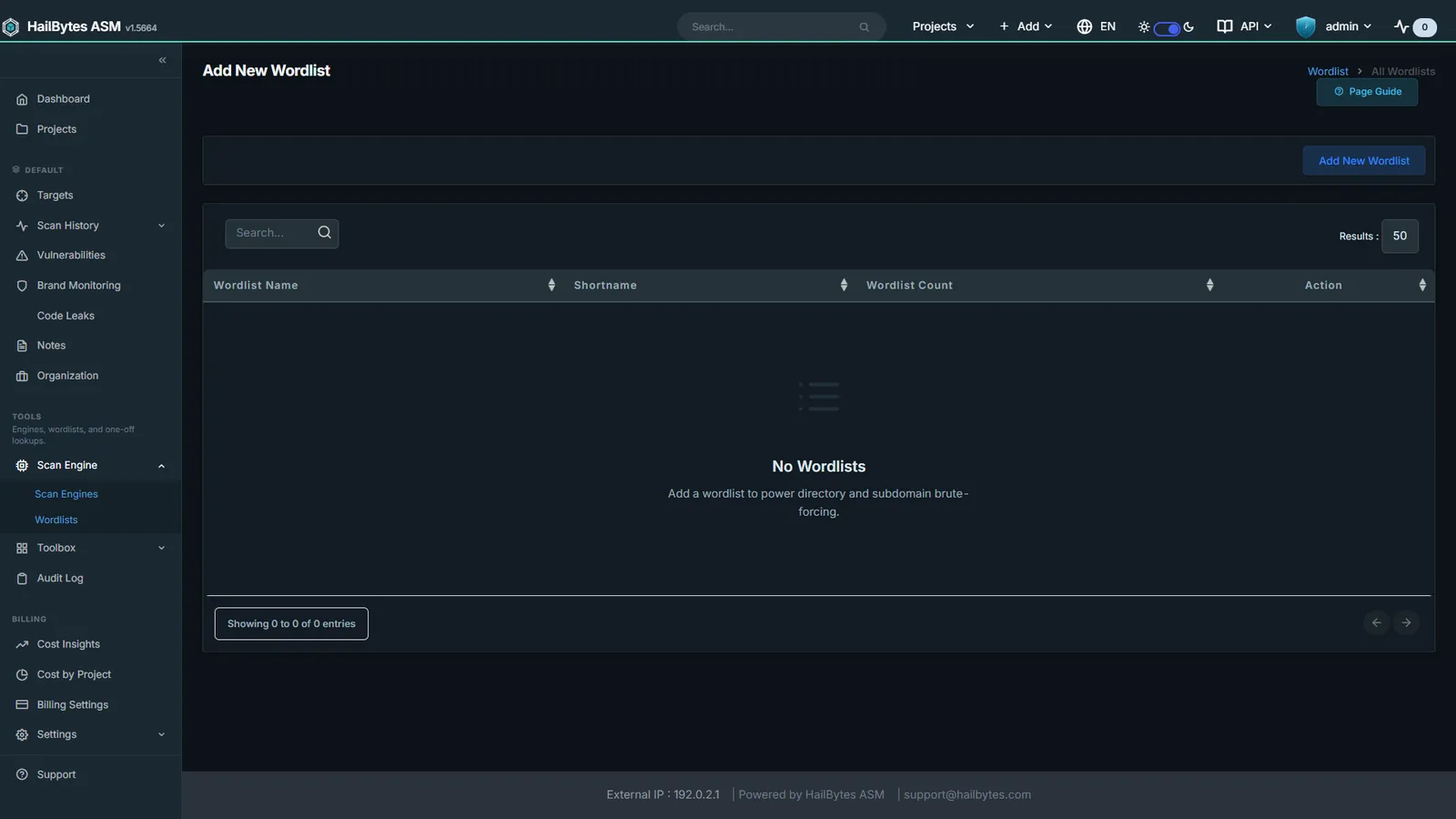
Task: Click the admin shield avatar
Action: (1306, 26)
